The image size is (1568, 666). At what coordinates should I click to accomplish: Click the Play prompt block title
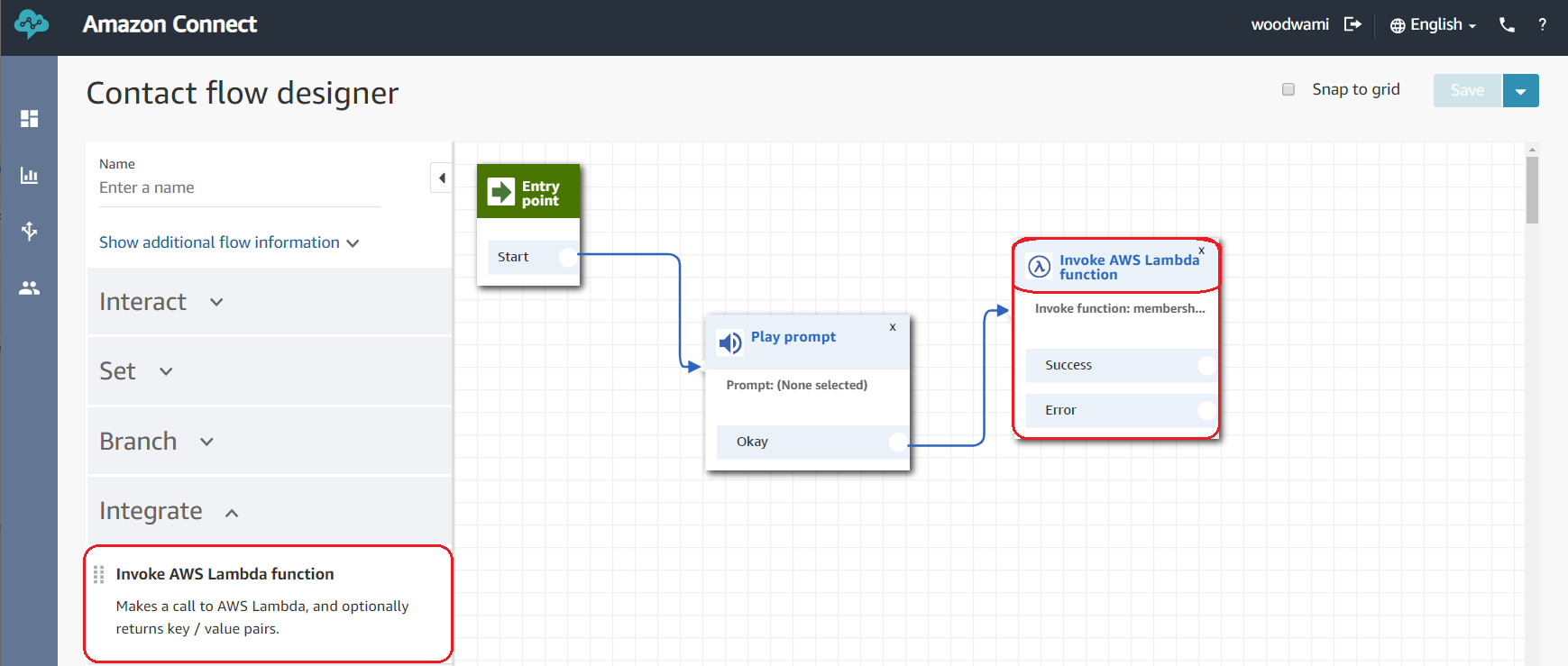(793, 337)
